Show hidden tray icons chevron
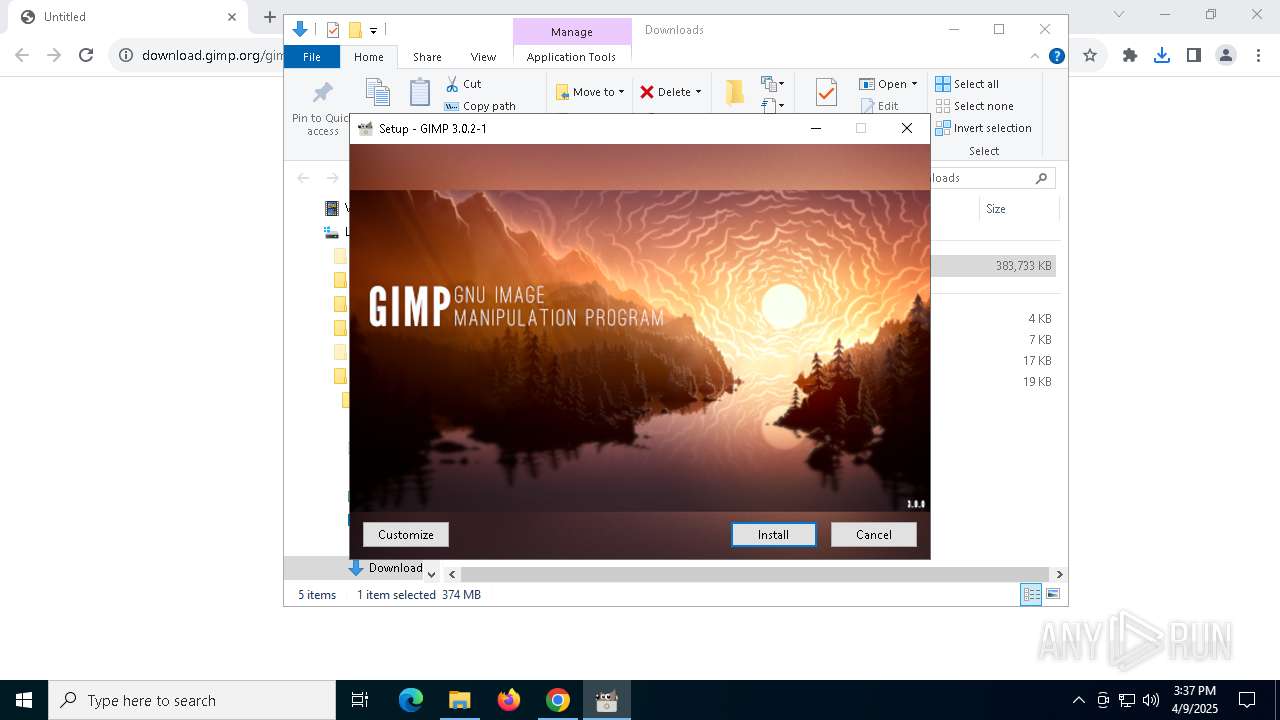 point(1078,700)
